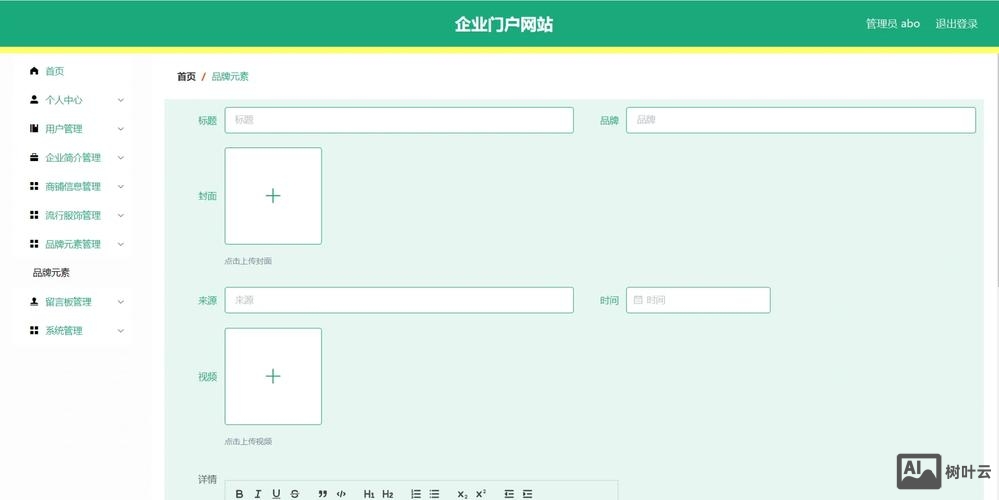The height and width of the screenshot is (500, 999).
Task: Toggle underline formatting in the editor
Action: (276, 494)
